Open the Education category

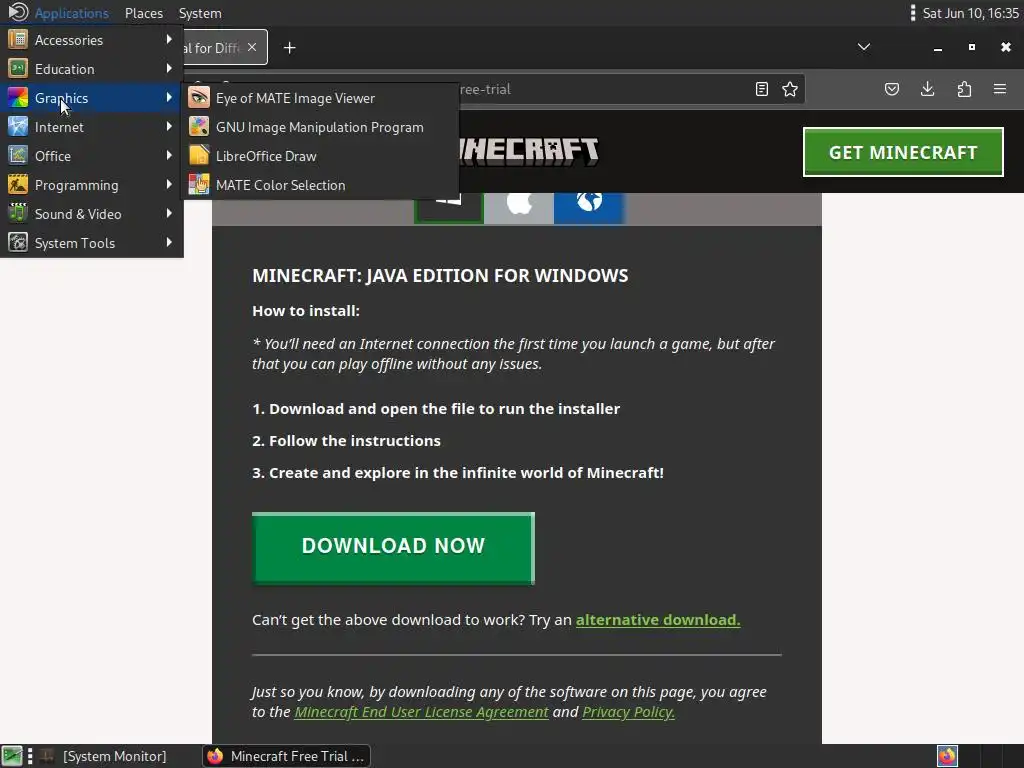tap(91, 69)
